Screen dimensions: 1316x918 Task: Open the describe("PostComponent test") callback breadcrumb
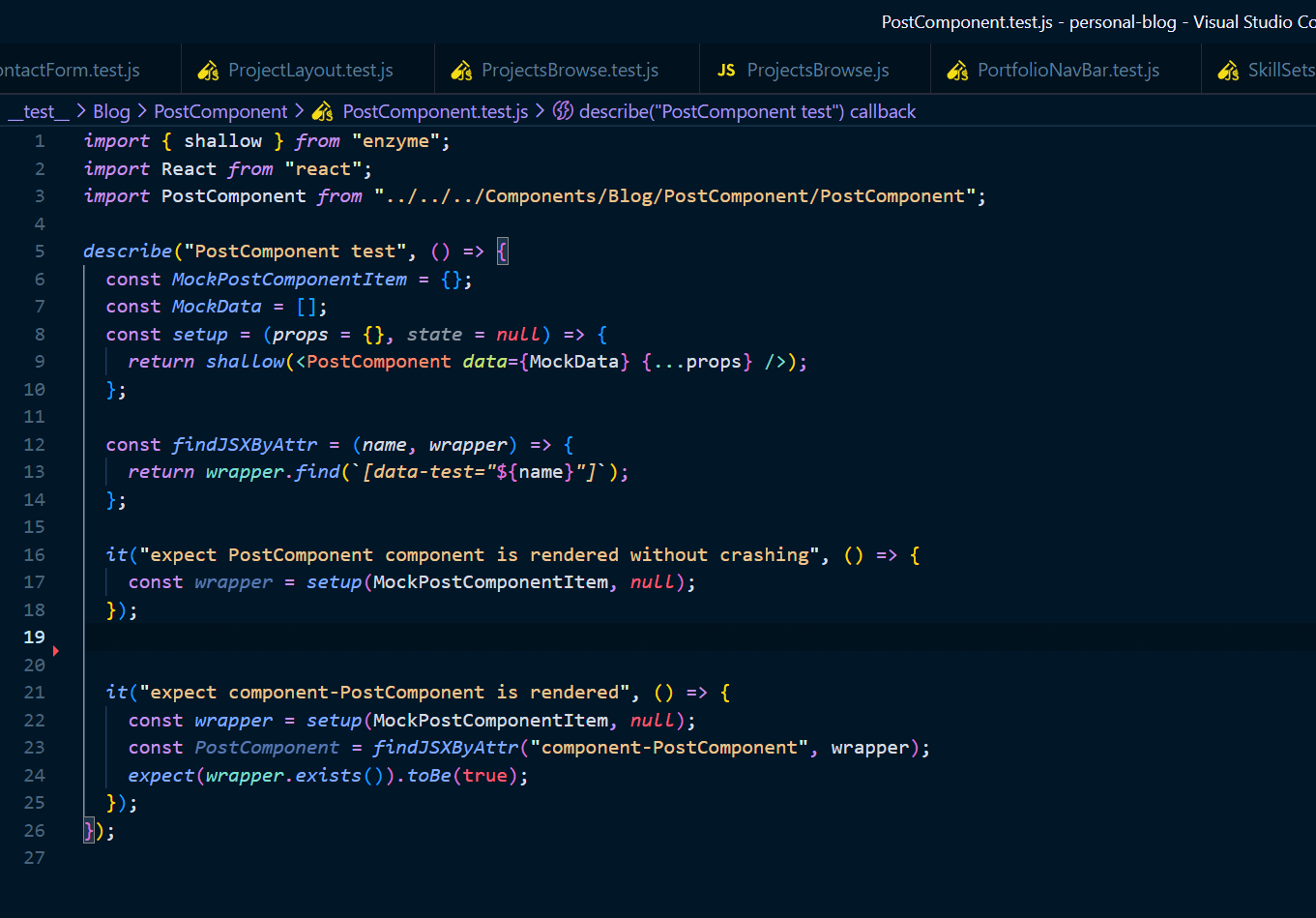coord(746,112)
